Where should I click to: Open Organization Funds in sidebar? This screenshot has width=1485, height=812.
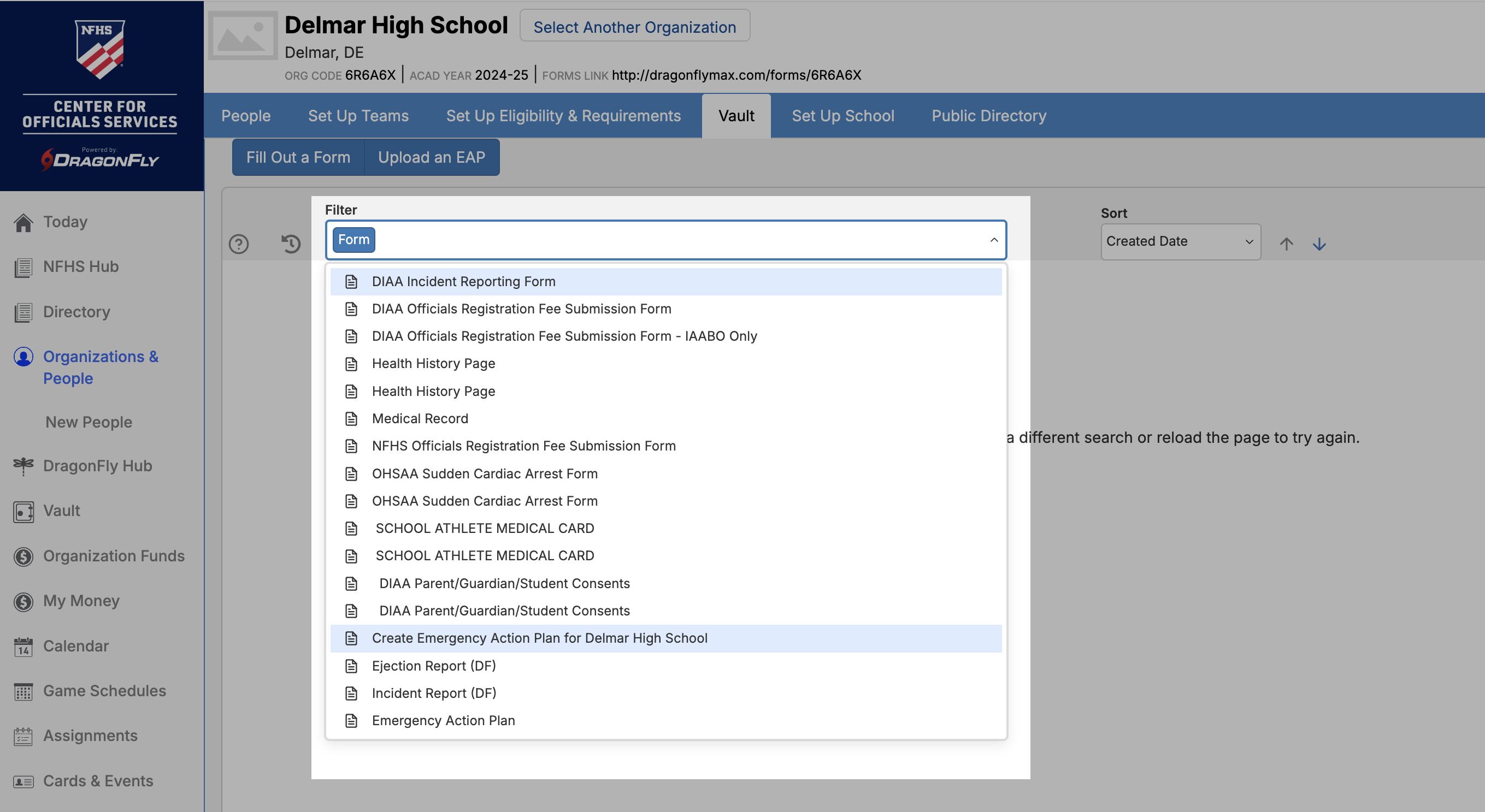point(114,555)
